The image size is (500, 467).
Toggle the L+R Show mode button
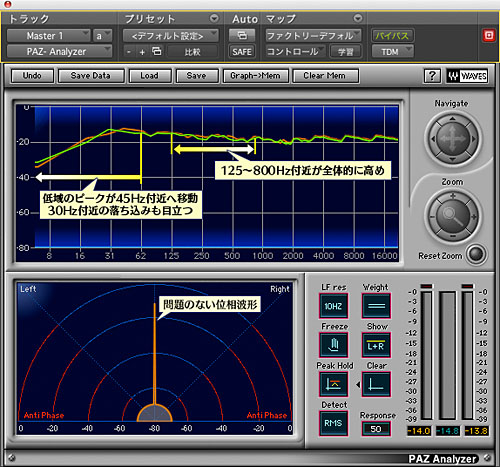376,345
